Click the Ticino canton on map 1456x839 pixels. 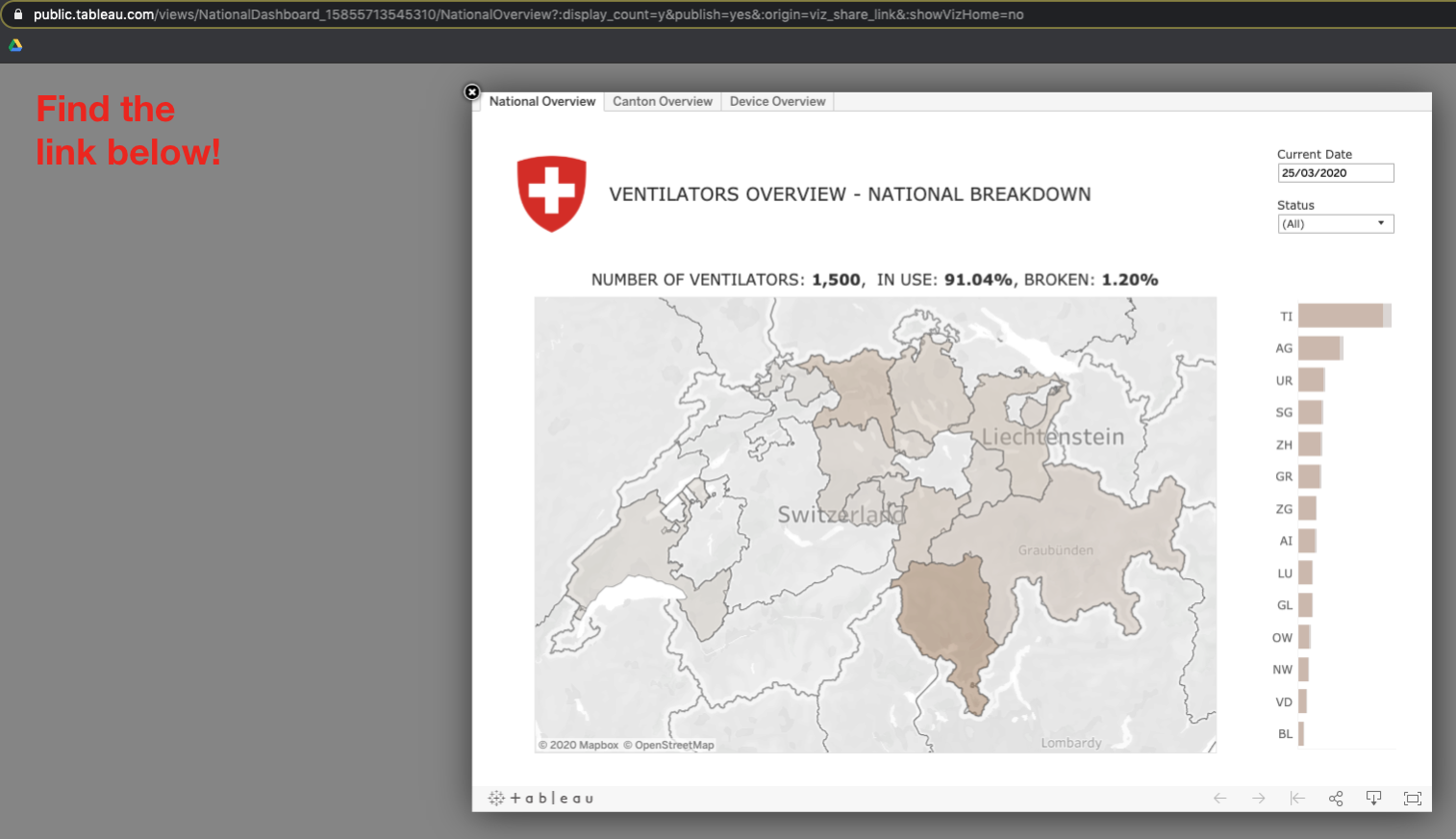point(947,616)
